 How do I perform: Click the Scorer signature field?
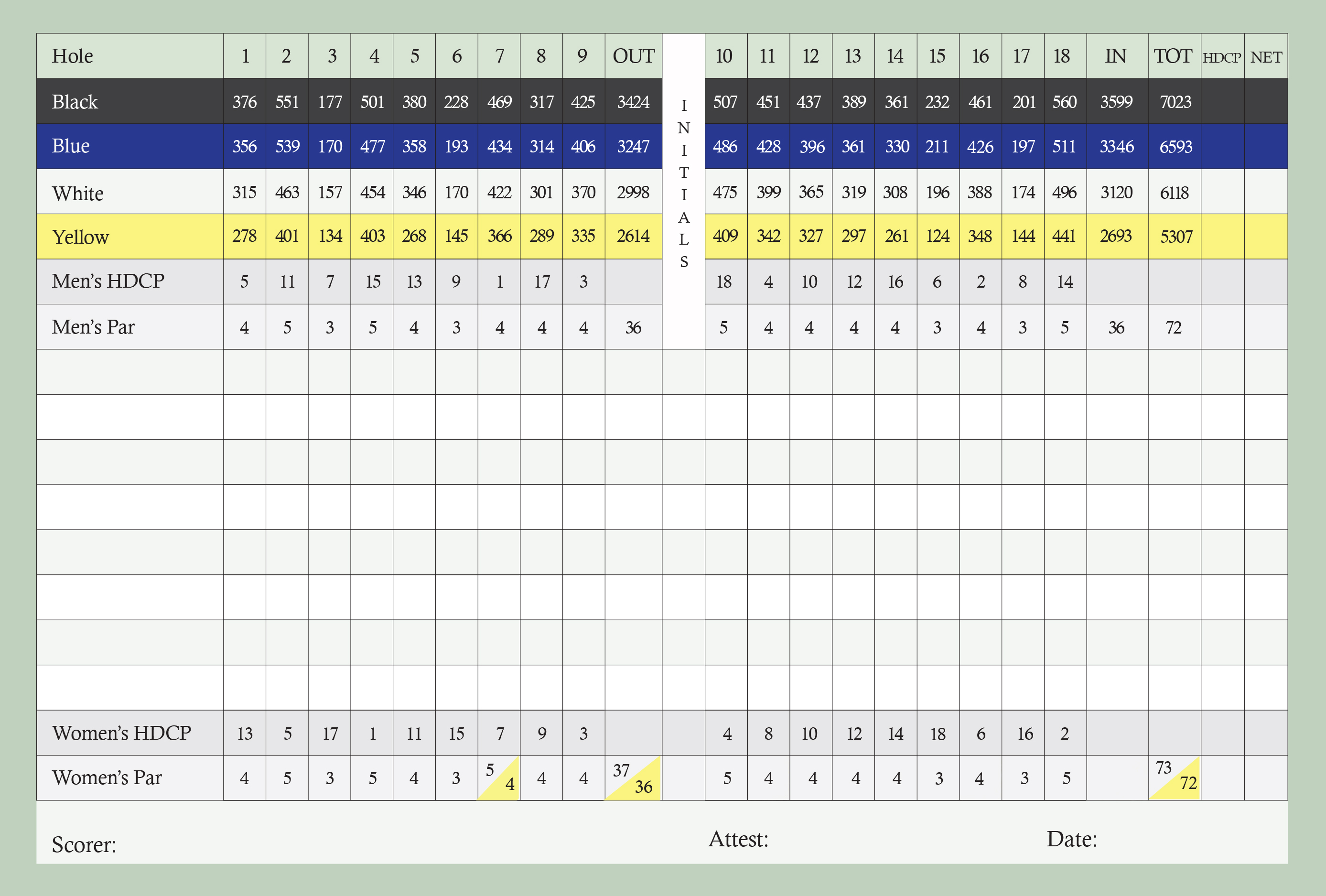pyautogui.click(x=365, y=844)
